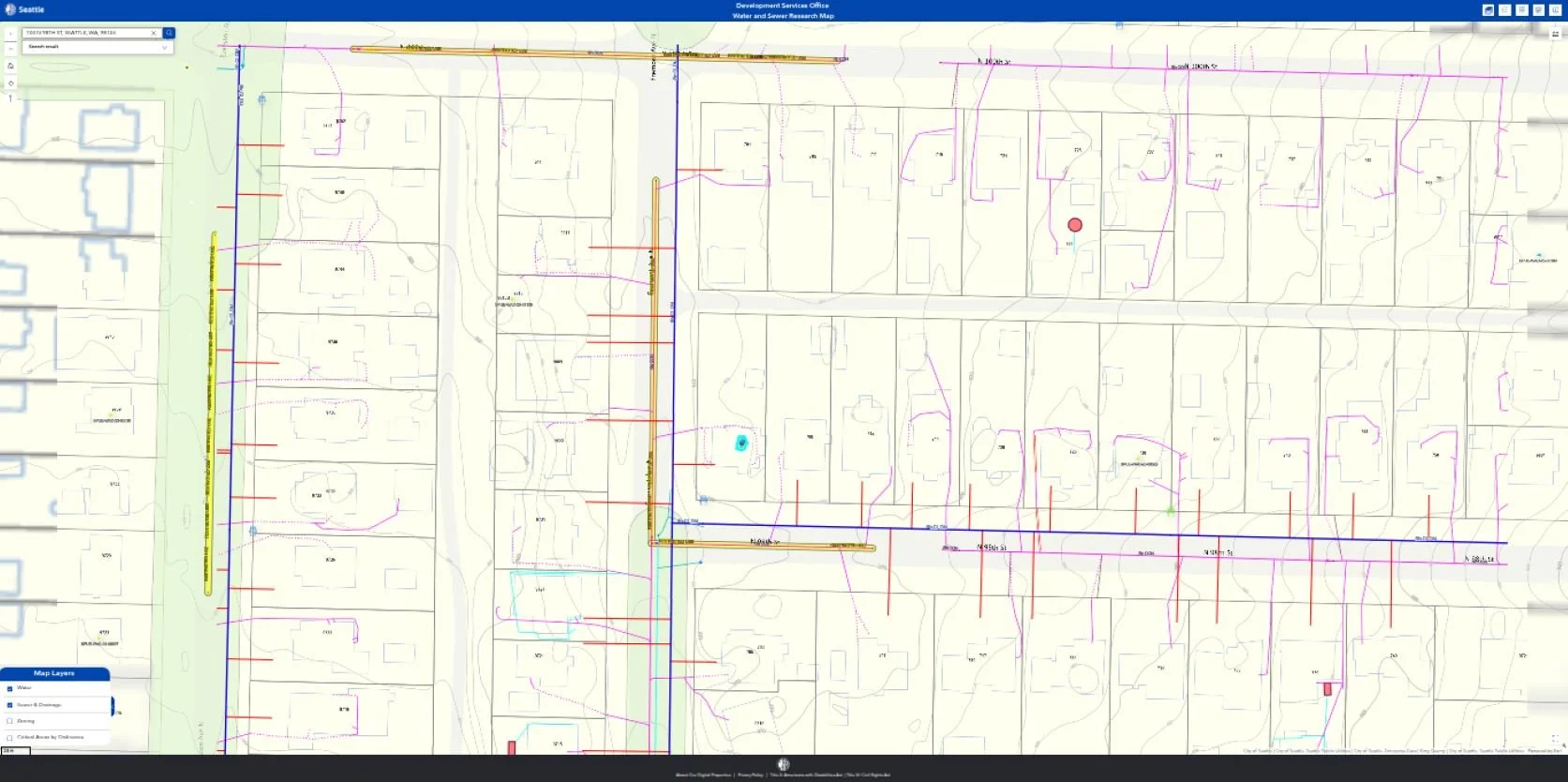Return map to default home extent
This screenshot has height=782, width=1568.
click(10, 66)
